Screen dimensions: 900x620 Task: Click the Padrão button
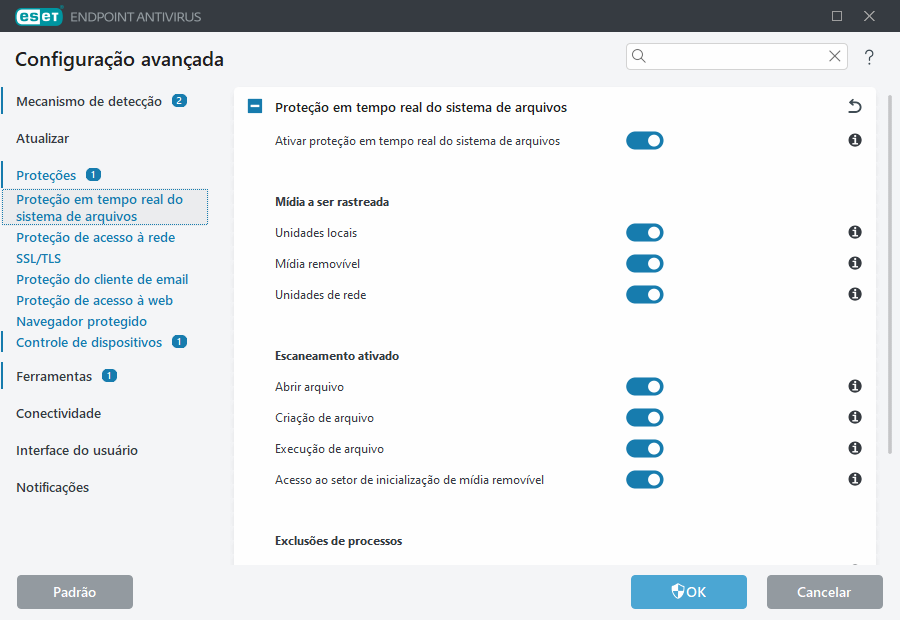pyautogui.click(x=74, y=592)
